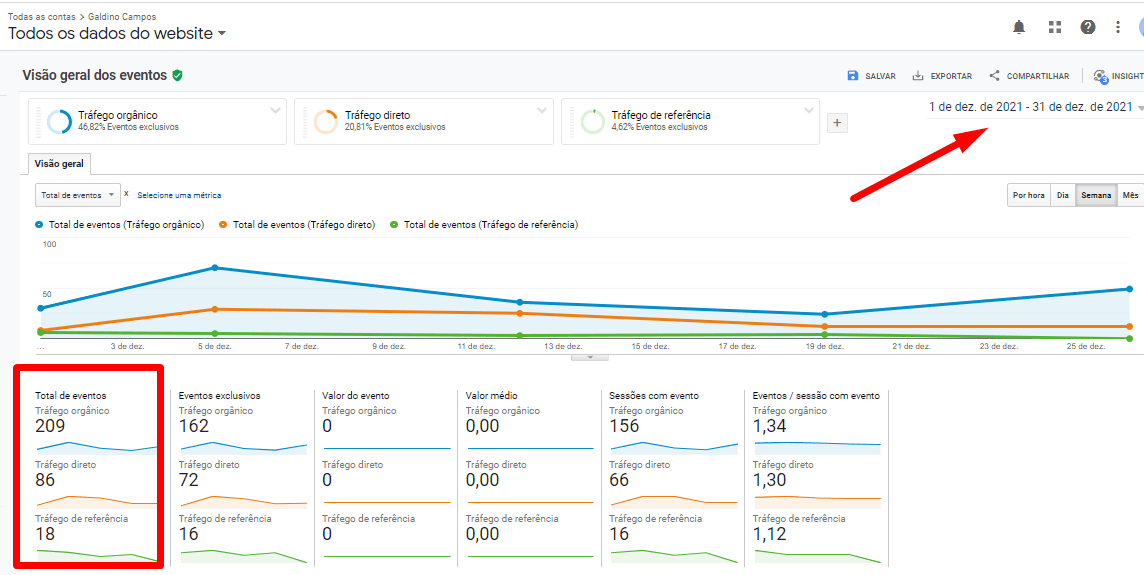Click the help question mark icon
This screenshot has height=575, width=1144.
pos(1088,27)
